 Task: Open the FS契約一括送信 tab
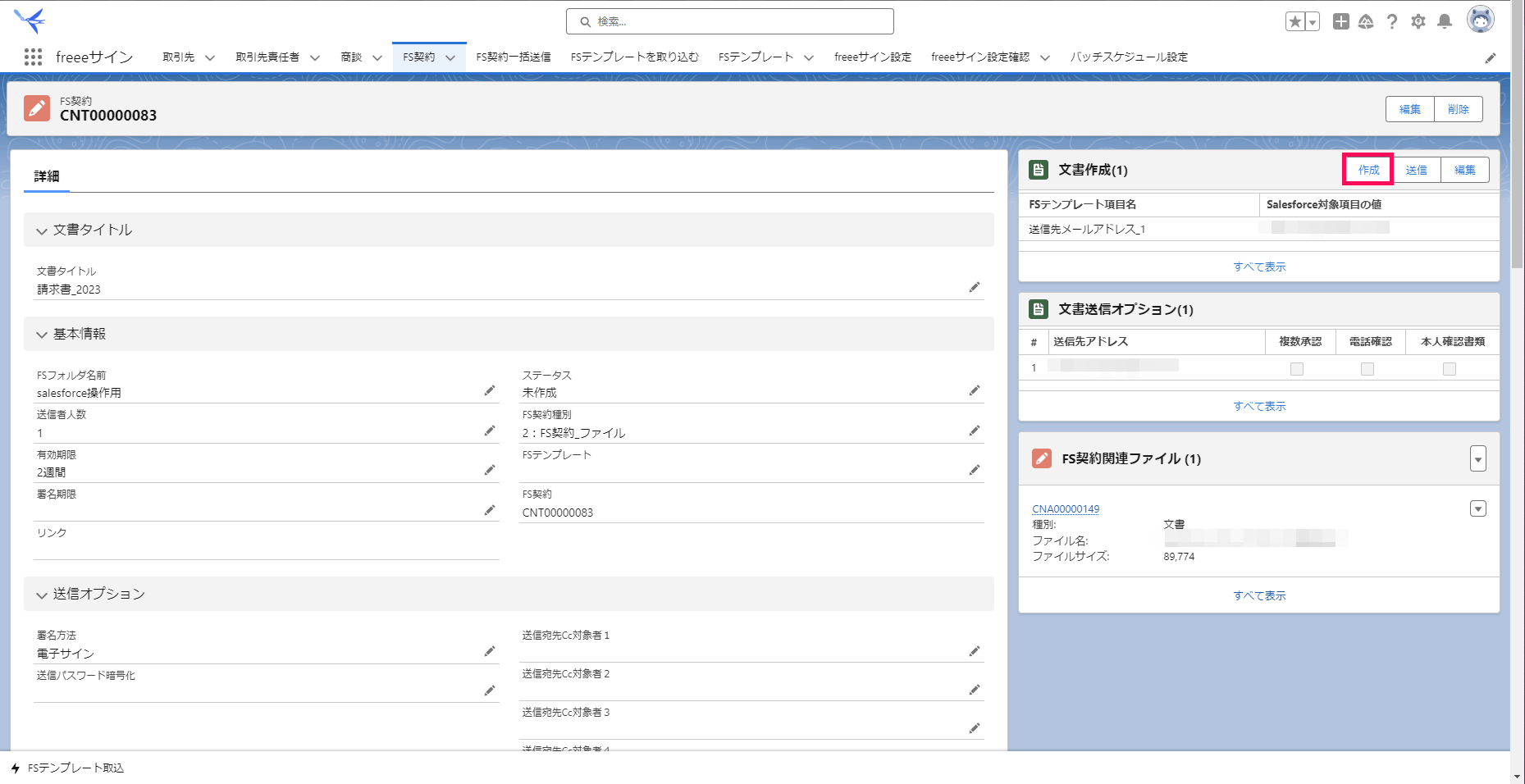pyautogui.click(x=514, y=57)
